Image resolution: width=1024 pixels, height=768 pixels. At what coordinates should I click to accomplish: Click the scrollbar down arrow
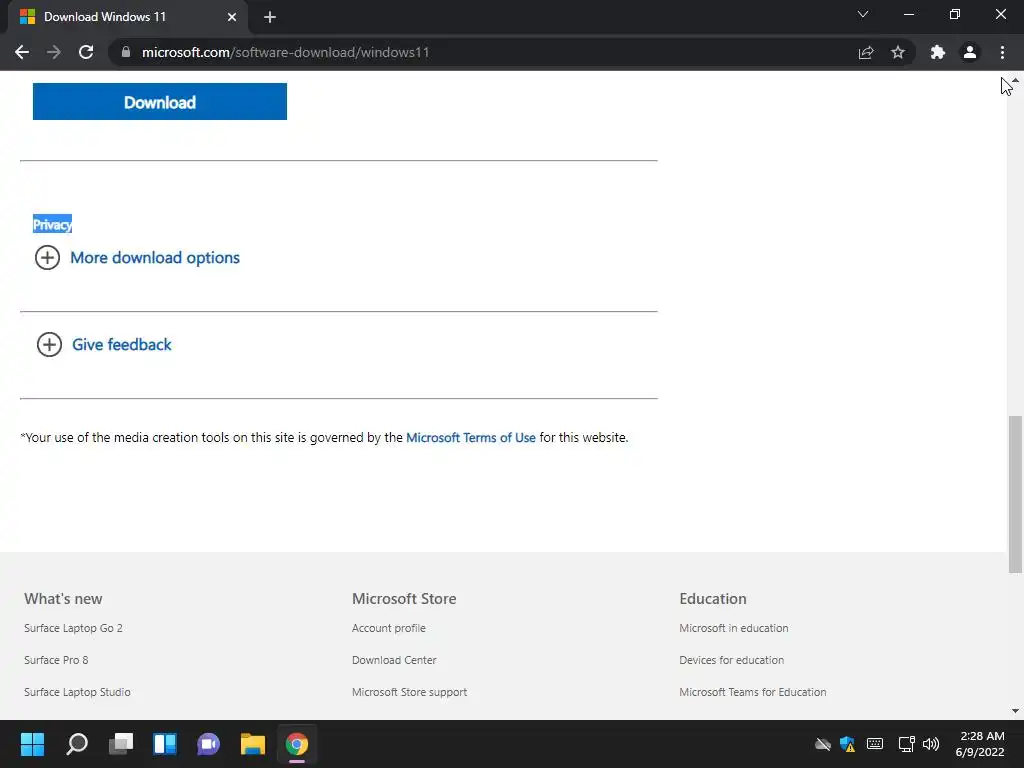pyautogui.click(x=1015, y=711)
